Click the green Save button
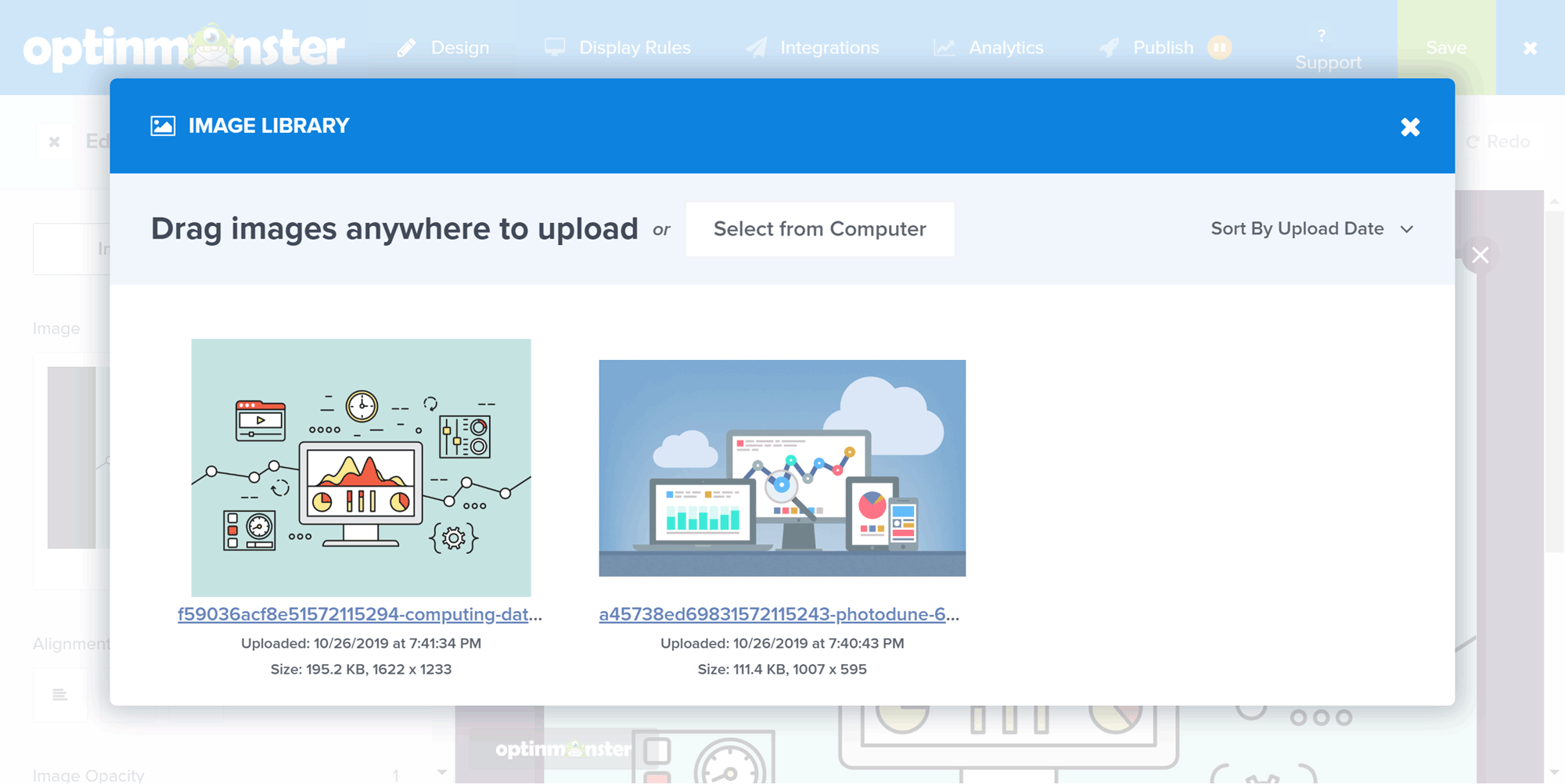The height and width of the screenshot is (784, 1565). tap(1446, 48)
